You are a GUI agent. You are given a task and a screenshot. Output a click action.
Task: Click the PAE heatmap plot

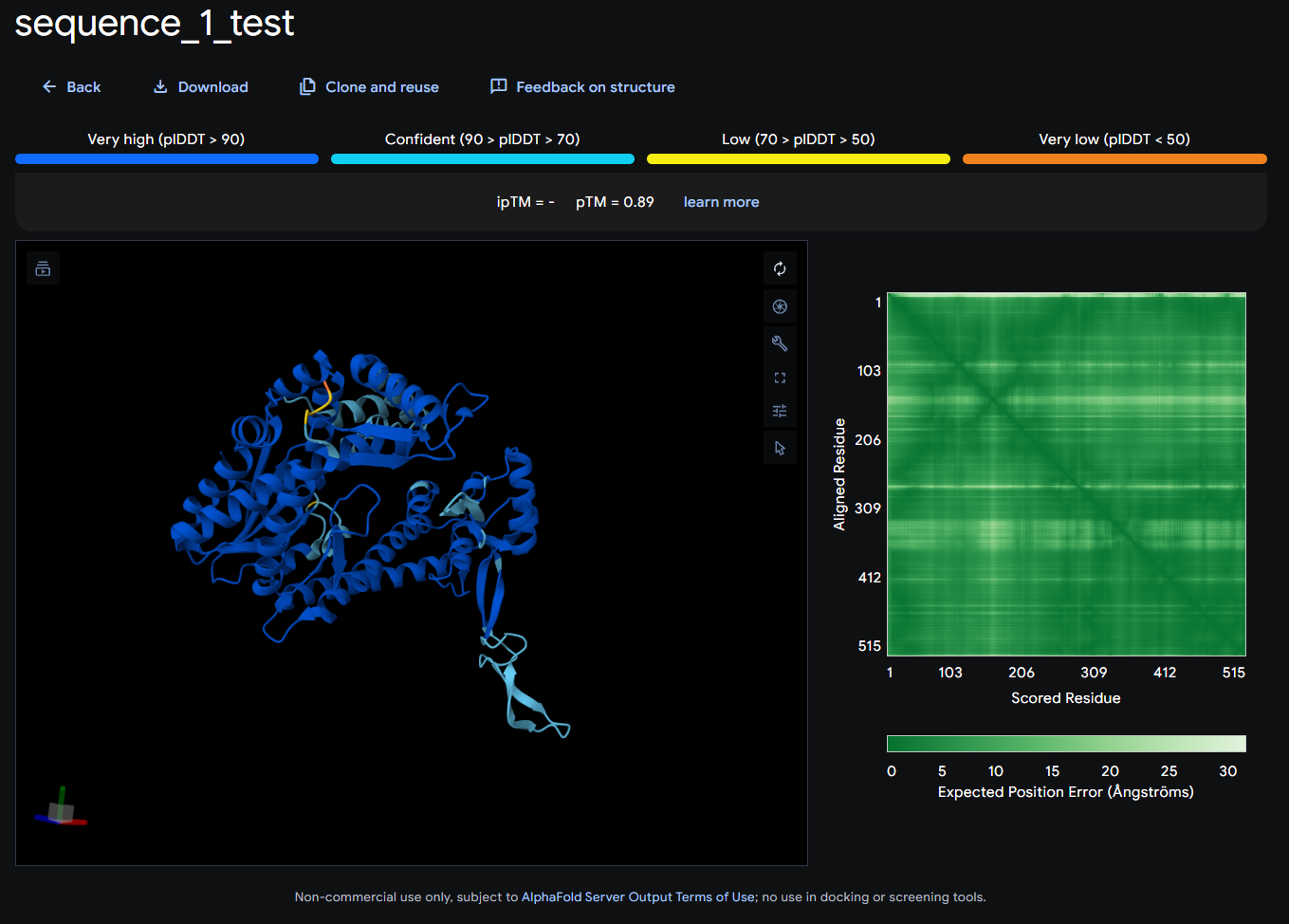(1066, 474)
